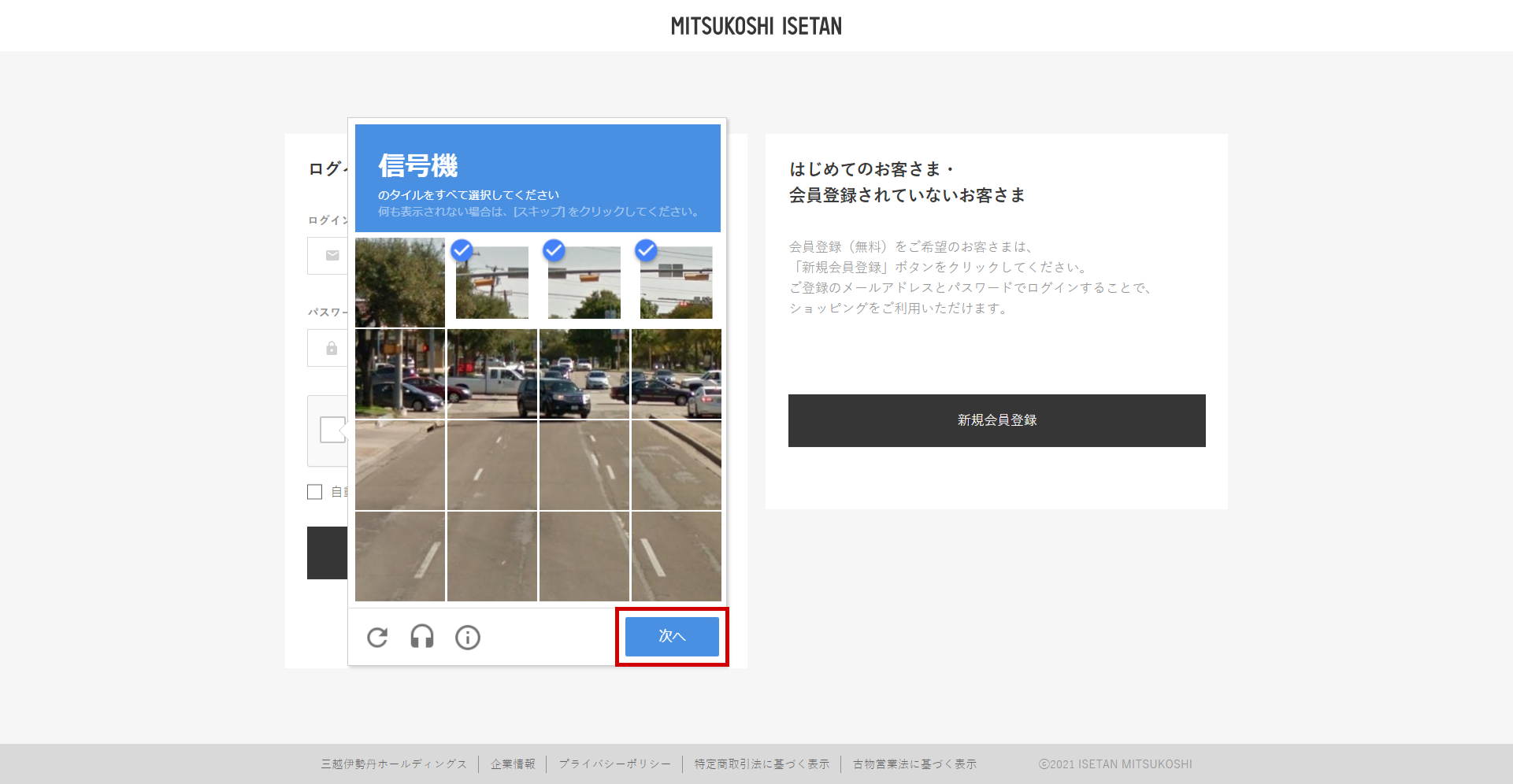Switch to the audio challenge via headphones icon
Viewport: 1513px width, 784px height.
(x=422, y=636)
